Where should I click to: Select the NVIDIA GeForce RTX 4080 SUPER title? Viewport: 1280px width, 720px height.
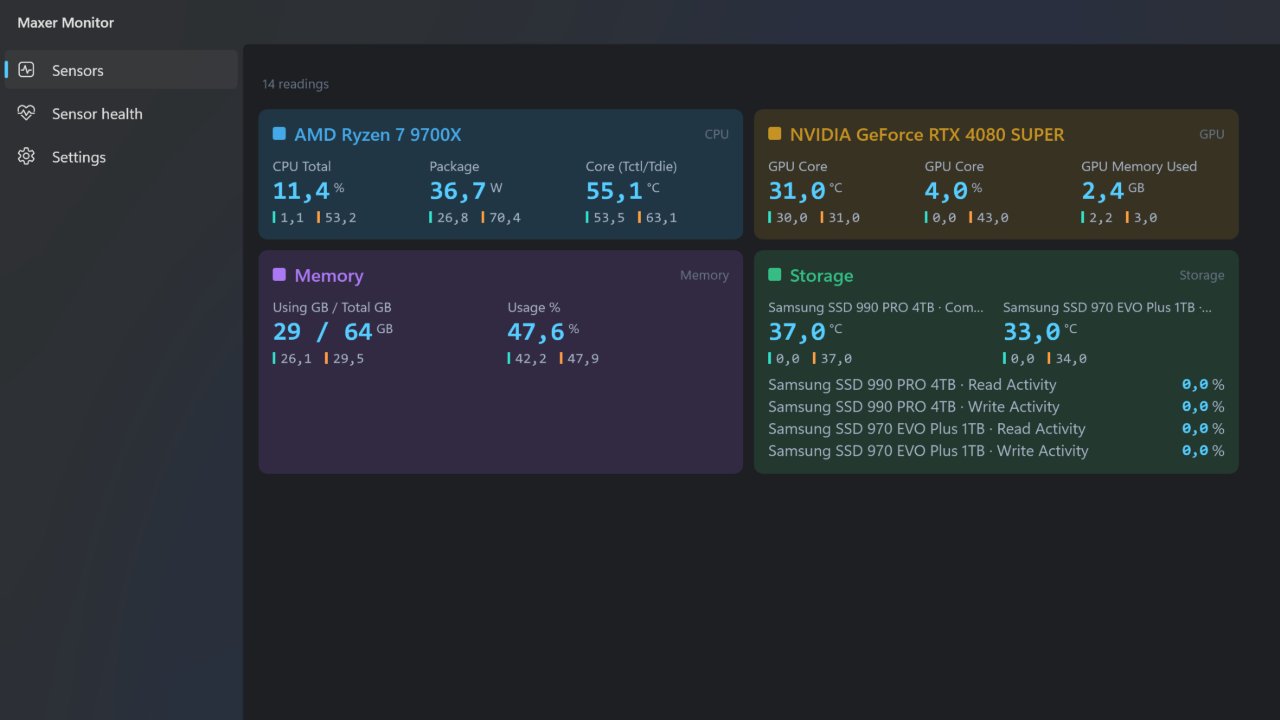click(927, 135)
